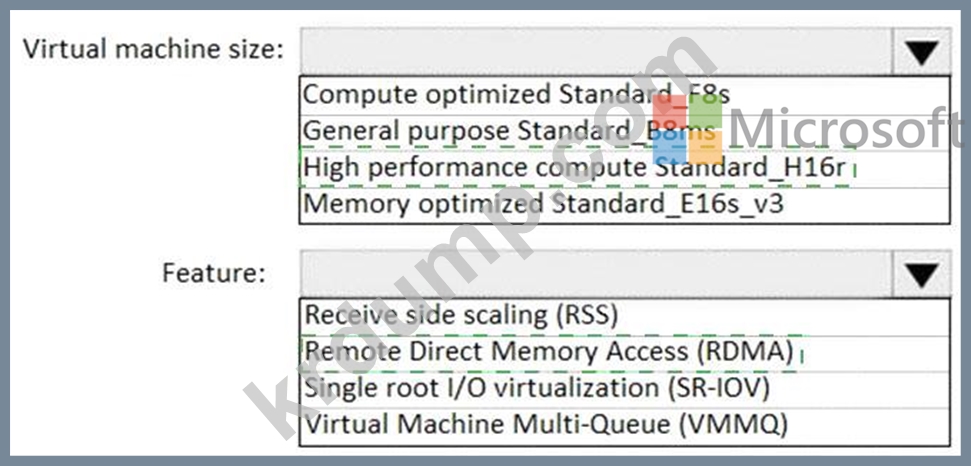Select Compute optimized Standard_F8s option
971x466 pixels.
[x=624, y=95]
